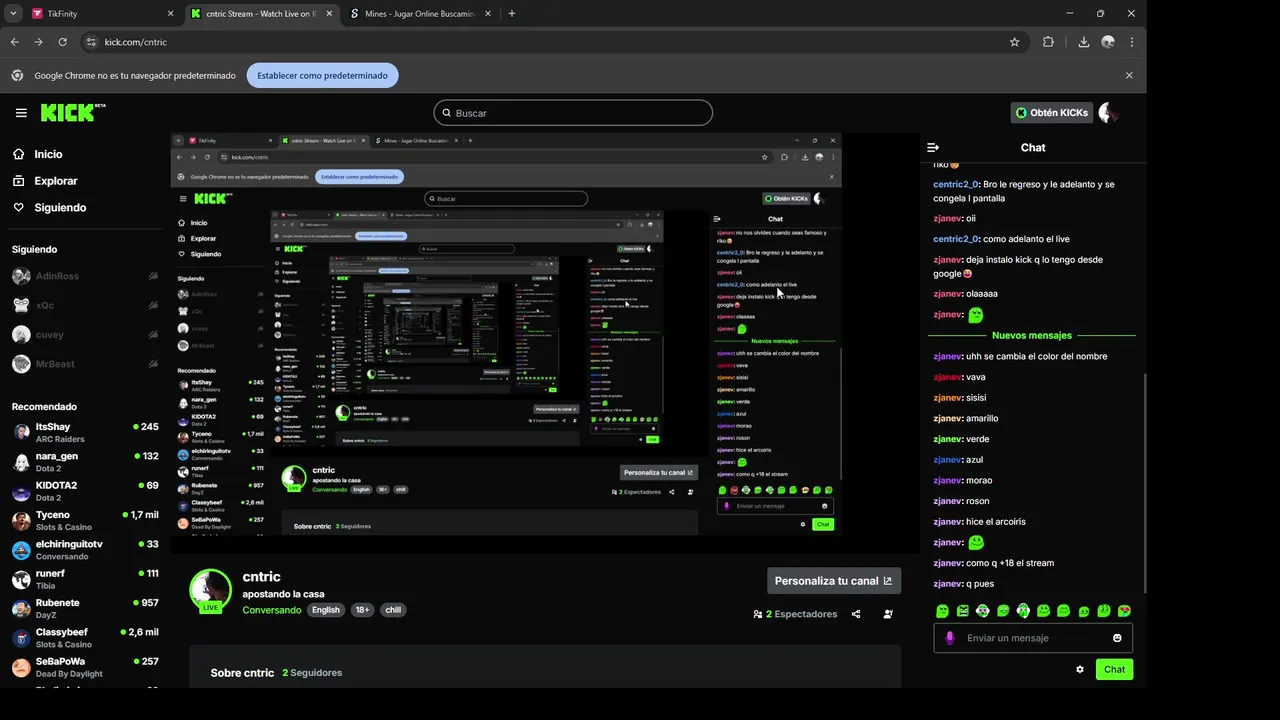Screen dimensions: 1280x720
Task: Open AdinRoss followed channel
Action: (85, 276)
